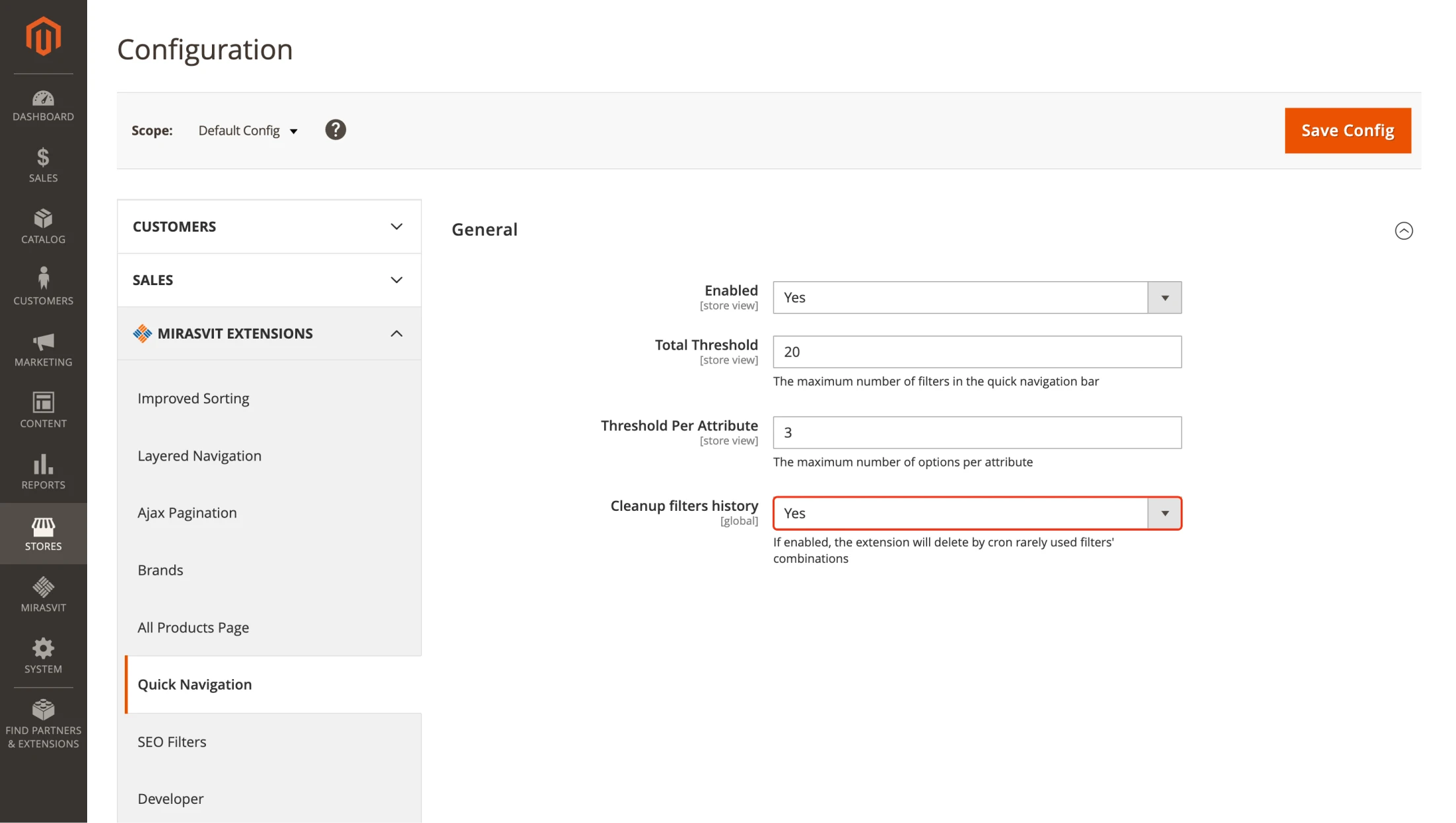The height and width of the screenshot is (823, 1456).
Task: Edit the Total Threshold input field
Action: pos(977,352)
